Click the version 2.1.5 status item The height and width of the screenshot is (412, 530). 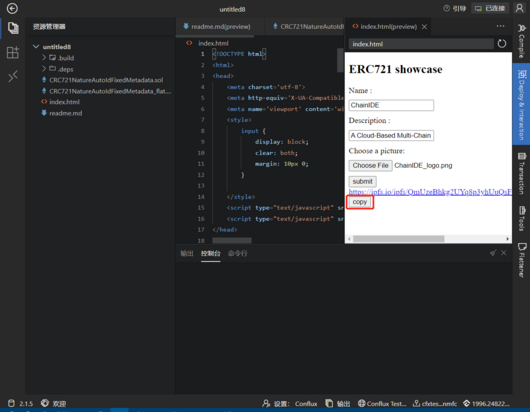pos(21,403)
